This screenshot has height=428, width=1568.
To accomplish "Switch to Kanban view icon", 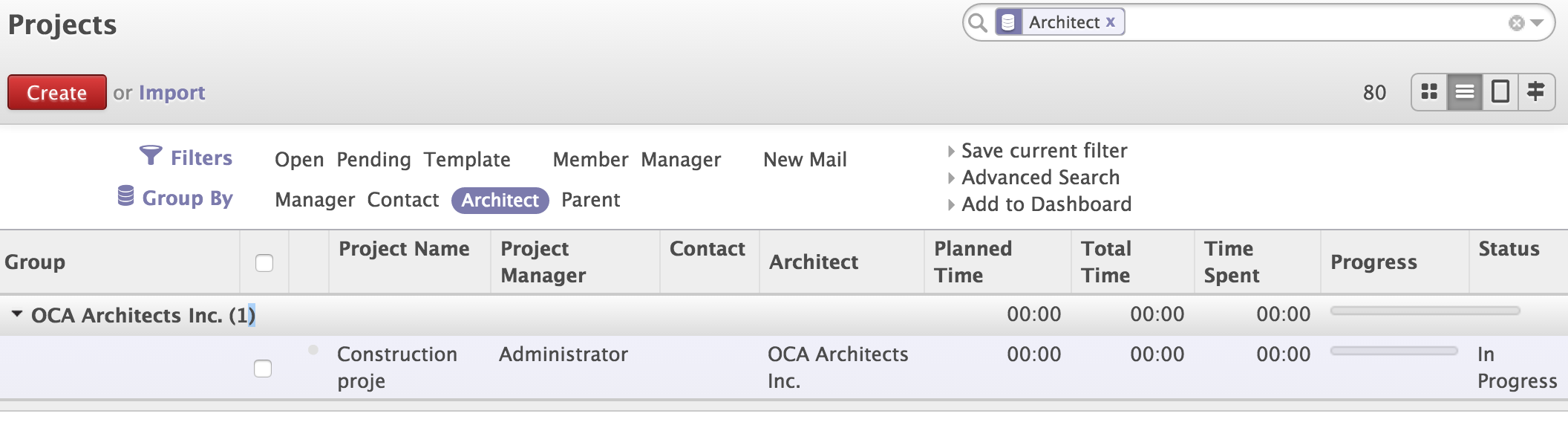I will click(x=1429, y=92).
